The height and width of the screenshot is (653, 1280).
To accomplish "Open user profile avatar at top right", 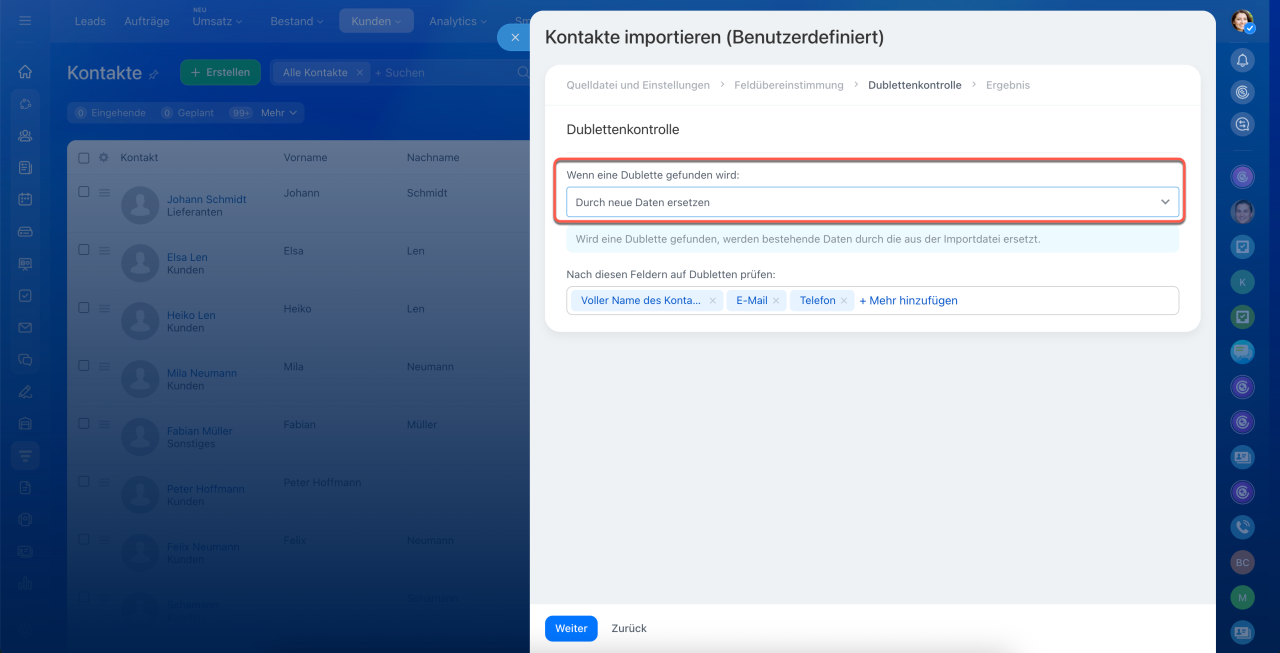I will [x=1242, y=21].
